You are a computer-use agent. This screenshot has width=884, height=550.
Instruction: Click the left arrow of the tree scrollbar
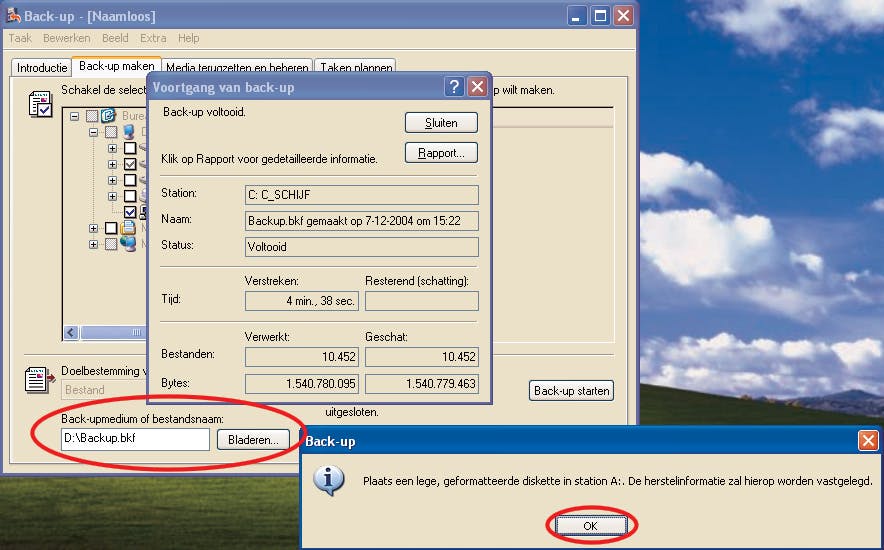click(x=70, y=332)
